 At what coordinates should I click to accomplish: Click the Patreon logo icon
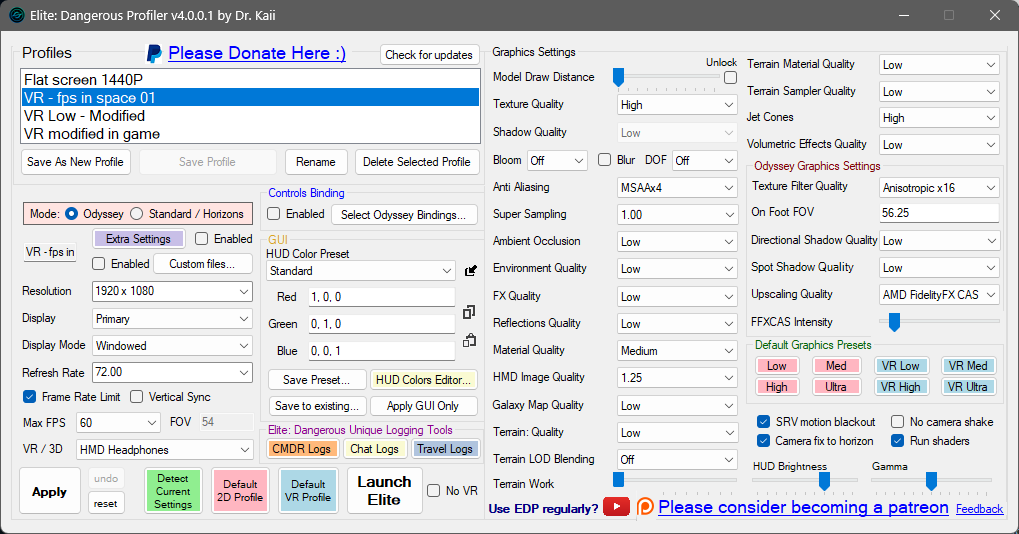pyautogui.click(x=645, y=507)
